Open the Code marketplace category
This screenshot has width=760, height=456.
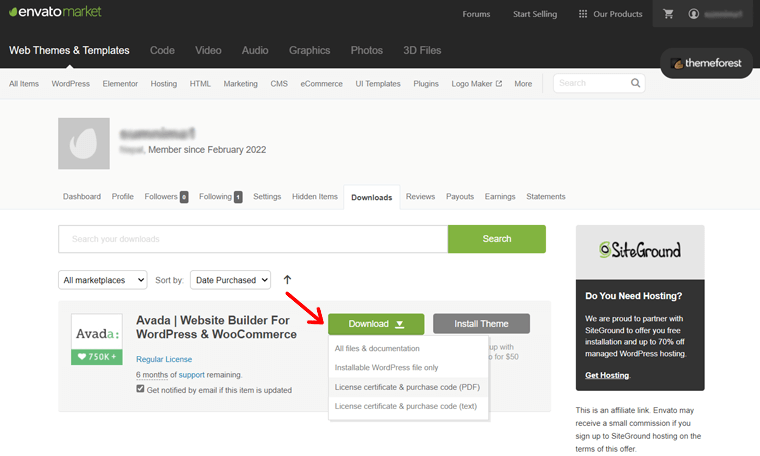(162, 50)
